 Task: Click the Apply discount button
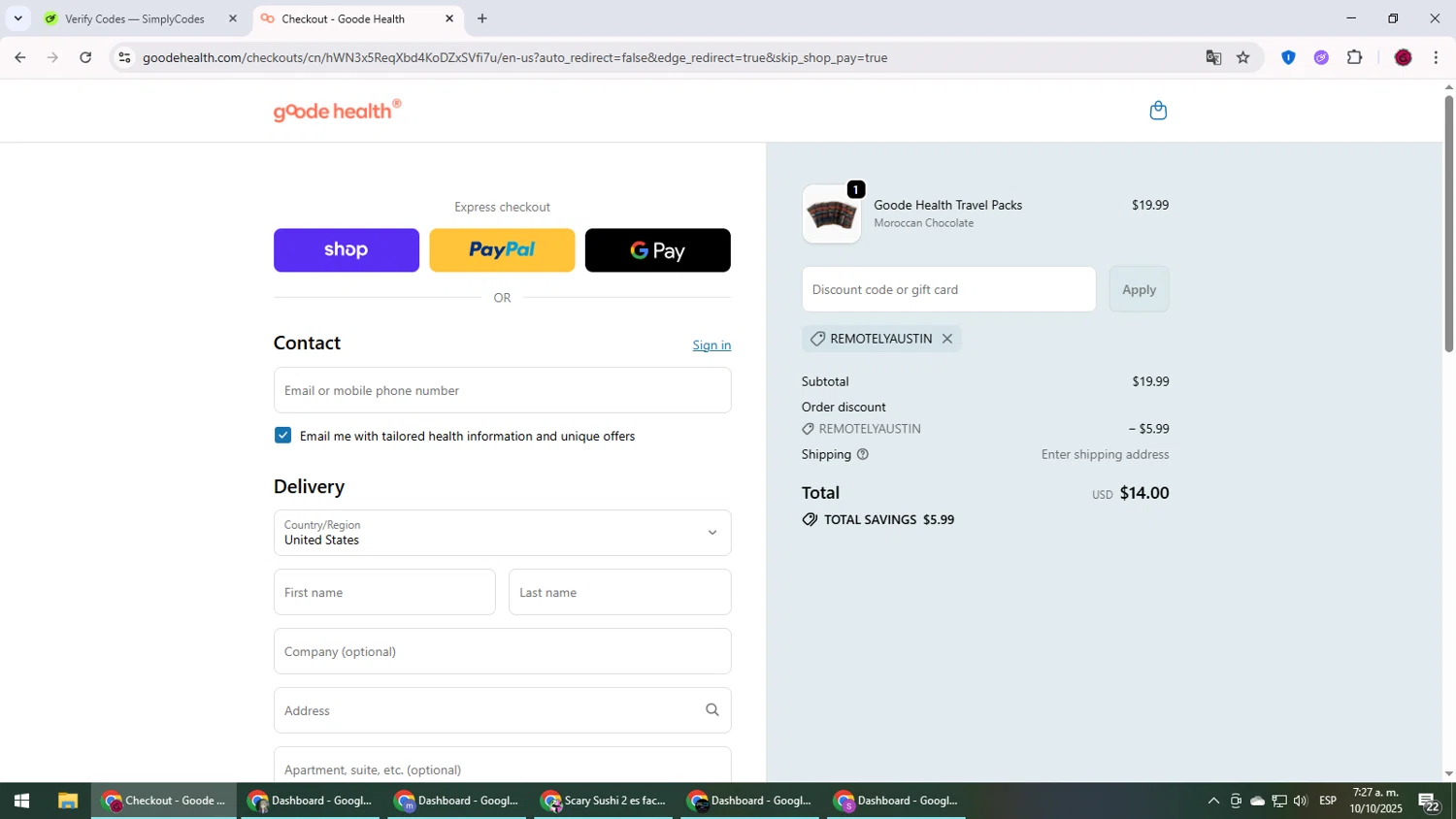point(1139,289)
